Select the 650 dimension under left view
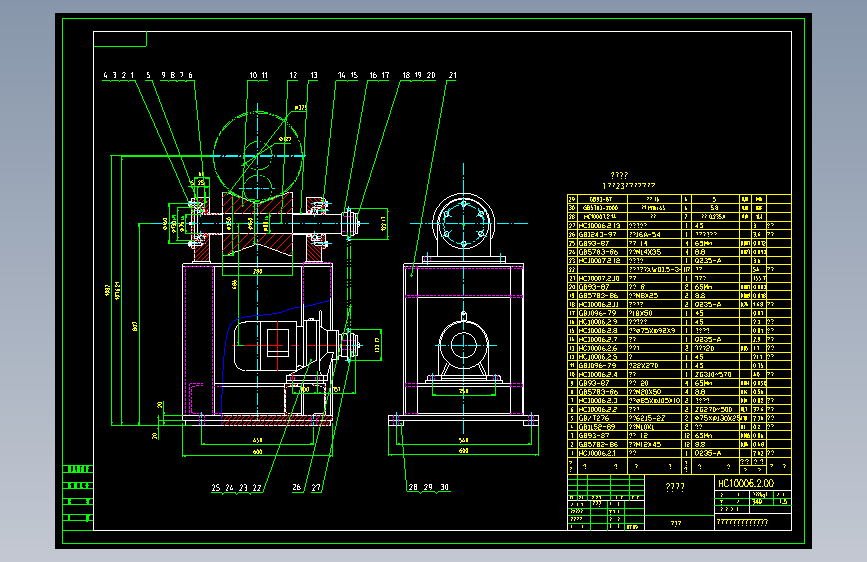Screen dimensions: 867x562 click(x=257, y=440)
